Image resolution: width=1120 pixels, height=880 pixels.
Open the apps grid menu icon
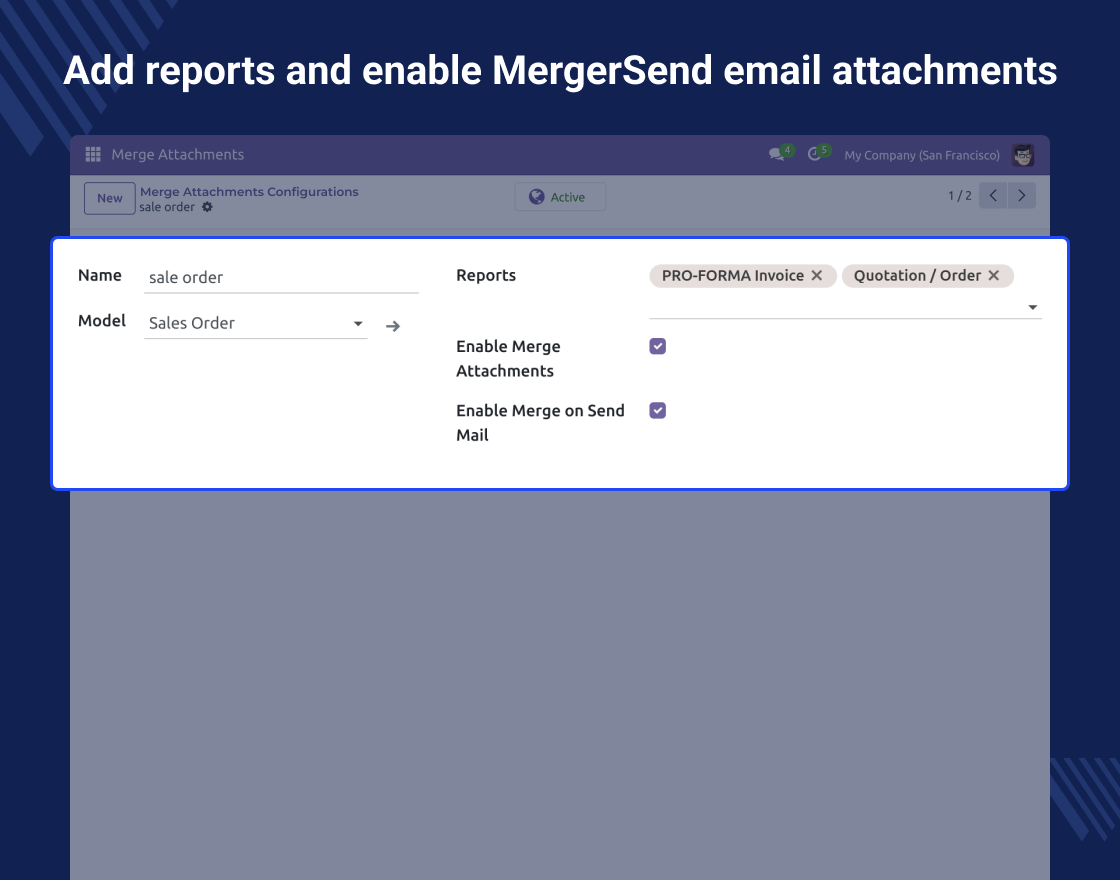93,154
